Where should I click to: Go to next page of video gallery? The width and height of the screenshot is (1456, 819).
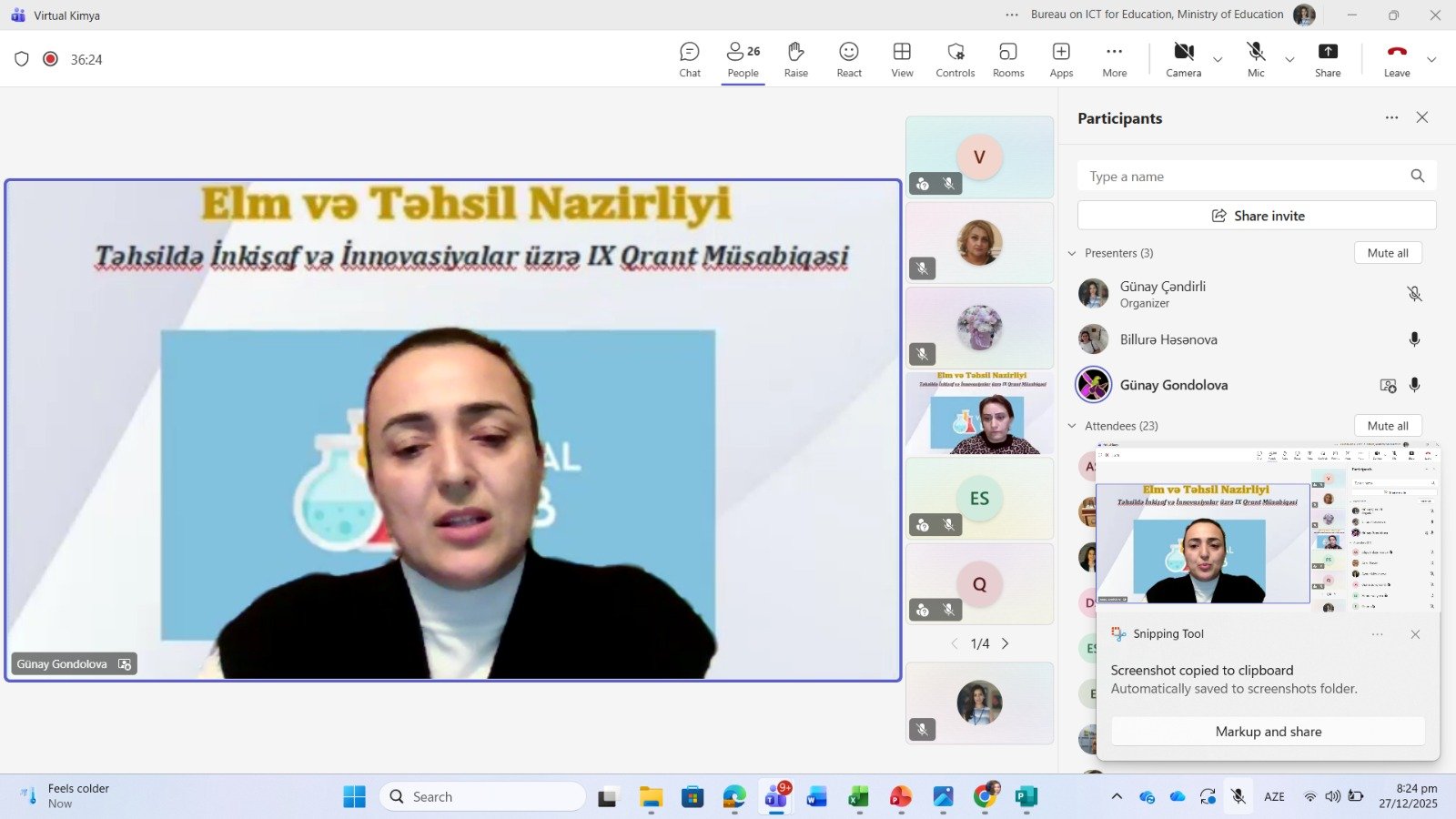[1006, 643]
